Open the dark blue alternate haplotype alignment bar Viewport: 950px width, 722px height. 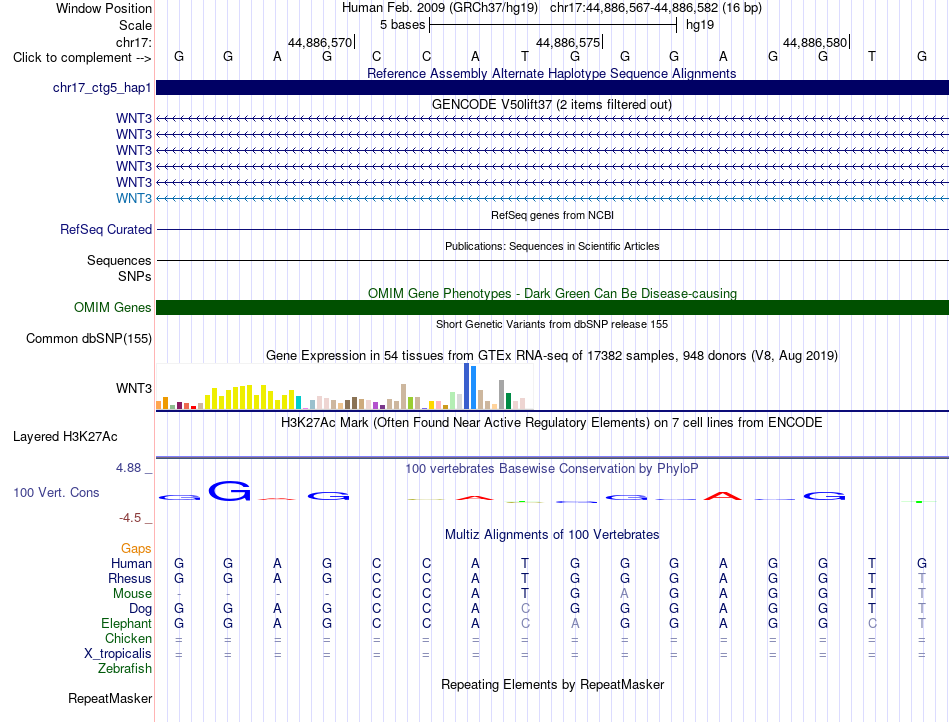(x=552, y=87)
